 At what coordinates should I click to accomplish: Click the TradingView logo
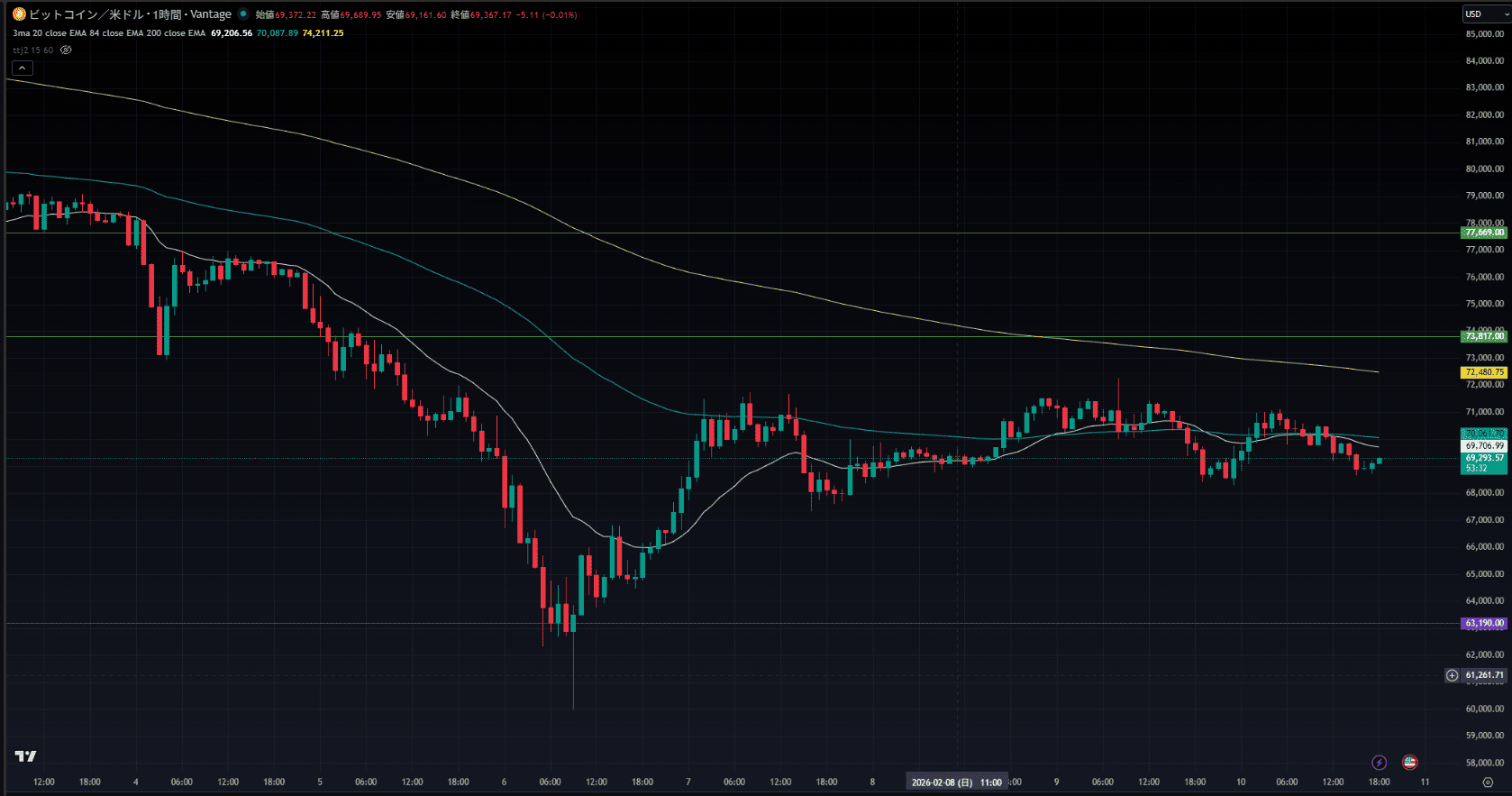pyautogui.click(x=25, y=756)
